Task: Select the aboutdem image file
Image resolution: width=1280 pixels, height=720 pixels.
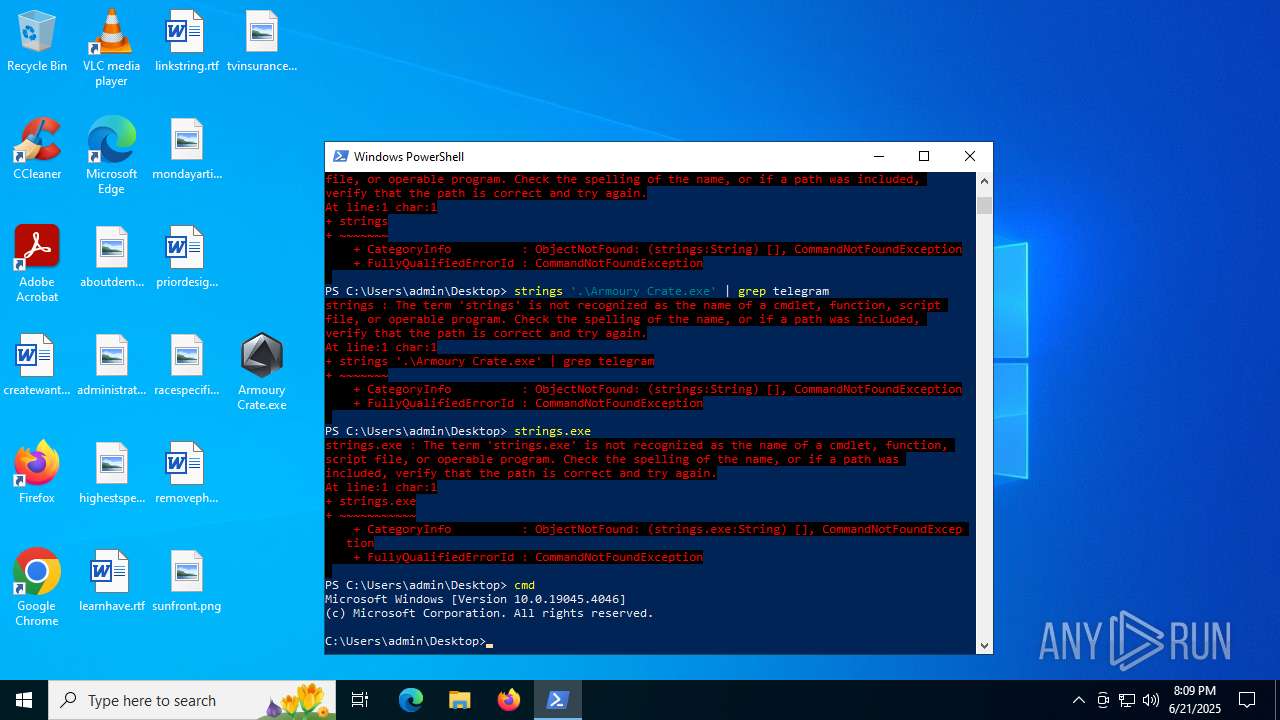Action: pyautogui.click(x=111, y=257)
